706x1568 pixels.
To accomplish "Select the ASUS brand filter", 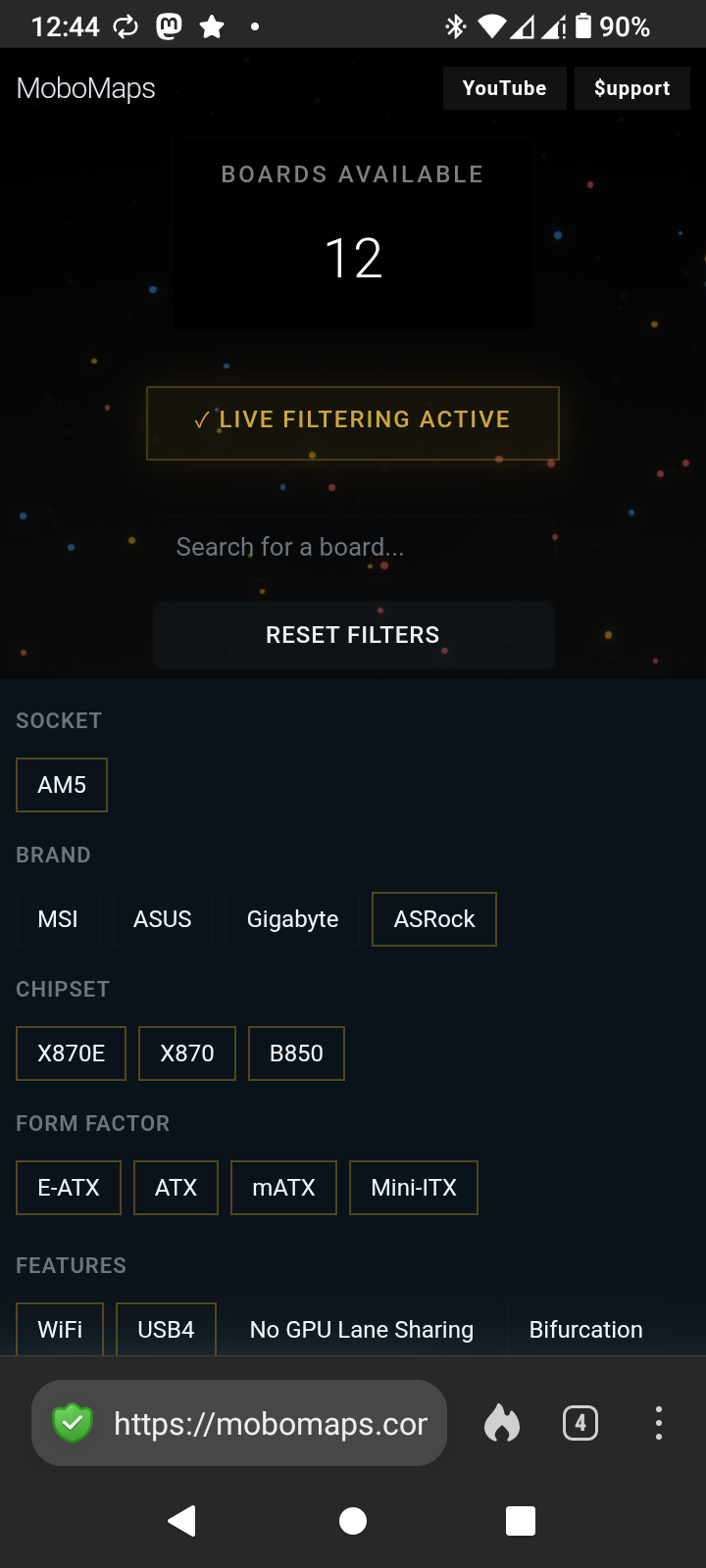I will pos(163,919).
